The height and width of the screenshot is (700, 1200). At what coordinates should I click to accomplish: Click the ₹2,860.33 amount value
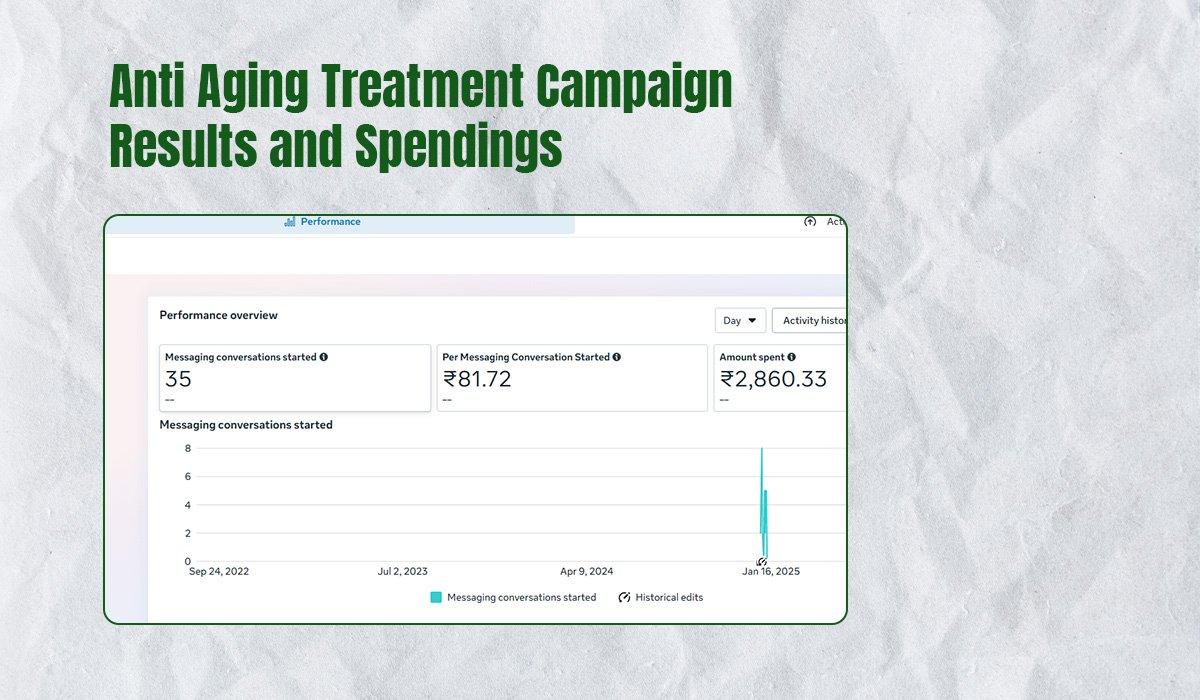tap(773, 379)
